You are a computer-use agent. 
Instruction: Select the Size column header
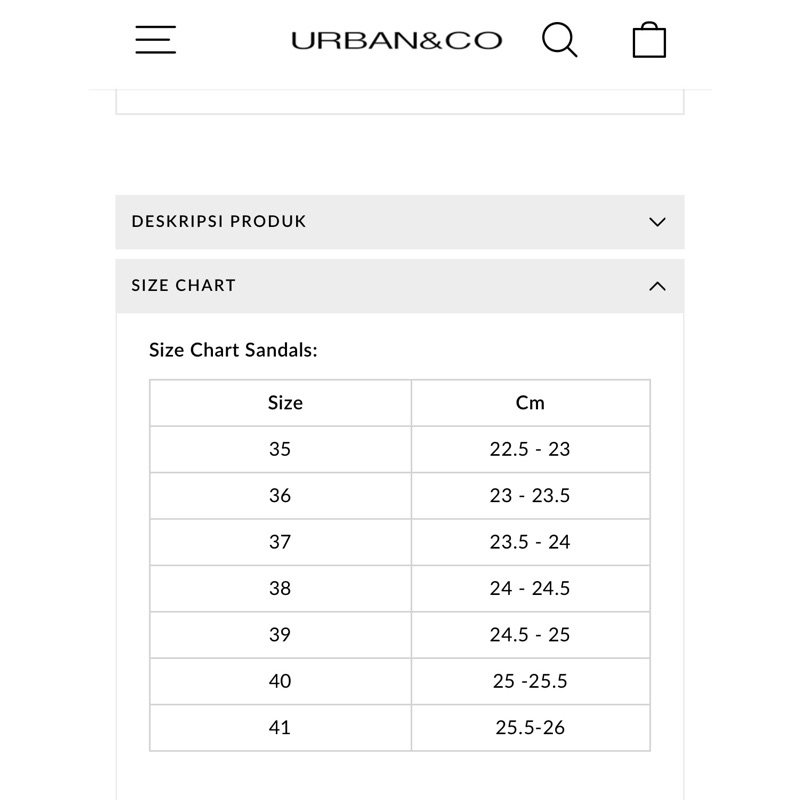(285, 403)
